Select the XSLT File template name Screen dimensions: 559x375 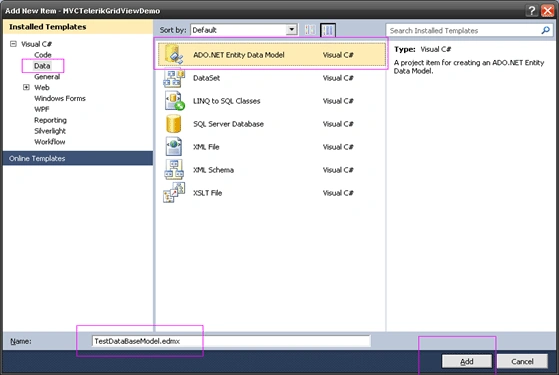207,193
